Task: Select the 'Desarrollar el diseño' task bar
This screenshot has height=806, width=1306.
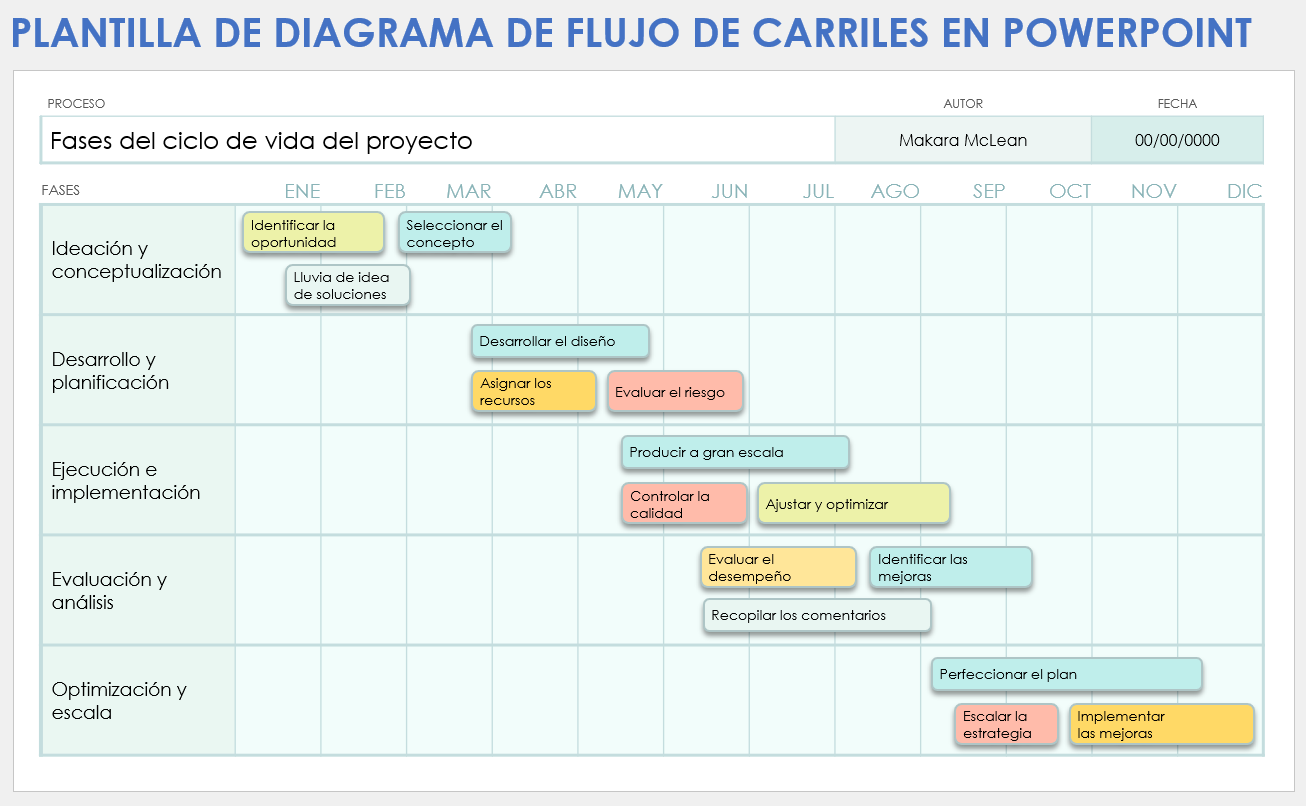Action: tap(560, 341)
